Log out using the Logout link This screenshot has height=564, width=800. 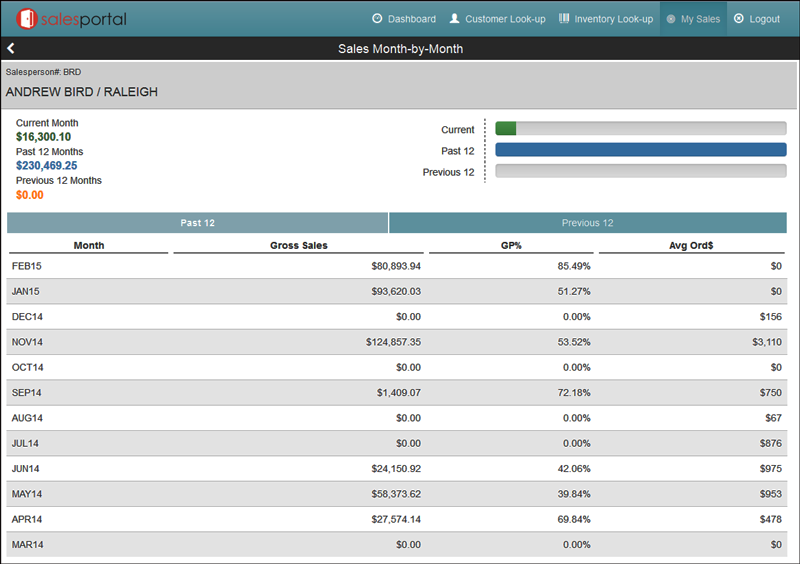[x=764, y=19]
